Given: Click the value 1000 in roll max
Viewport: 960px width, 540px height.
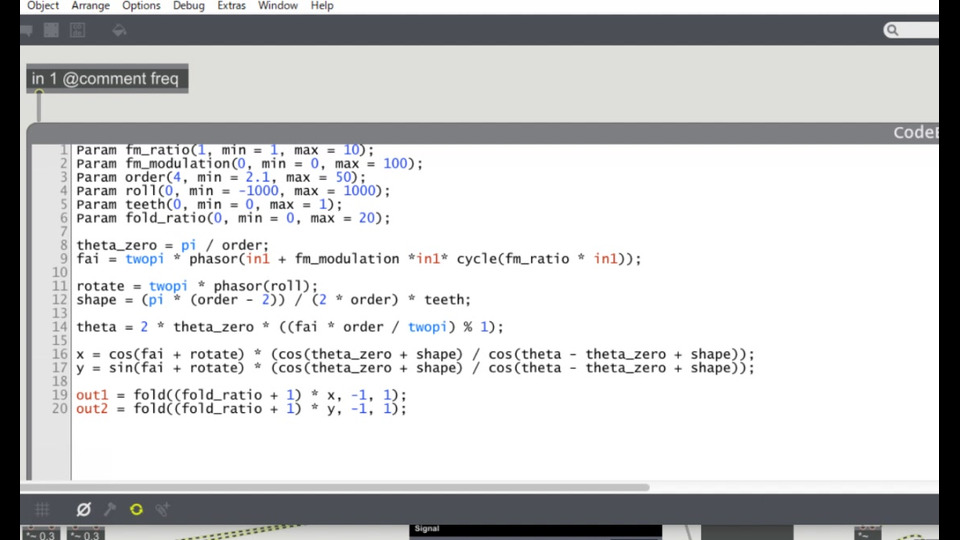Looking at the screenshot, I should (359, 190).
